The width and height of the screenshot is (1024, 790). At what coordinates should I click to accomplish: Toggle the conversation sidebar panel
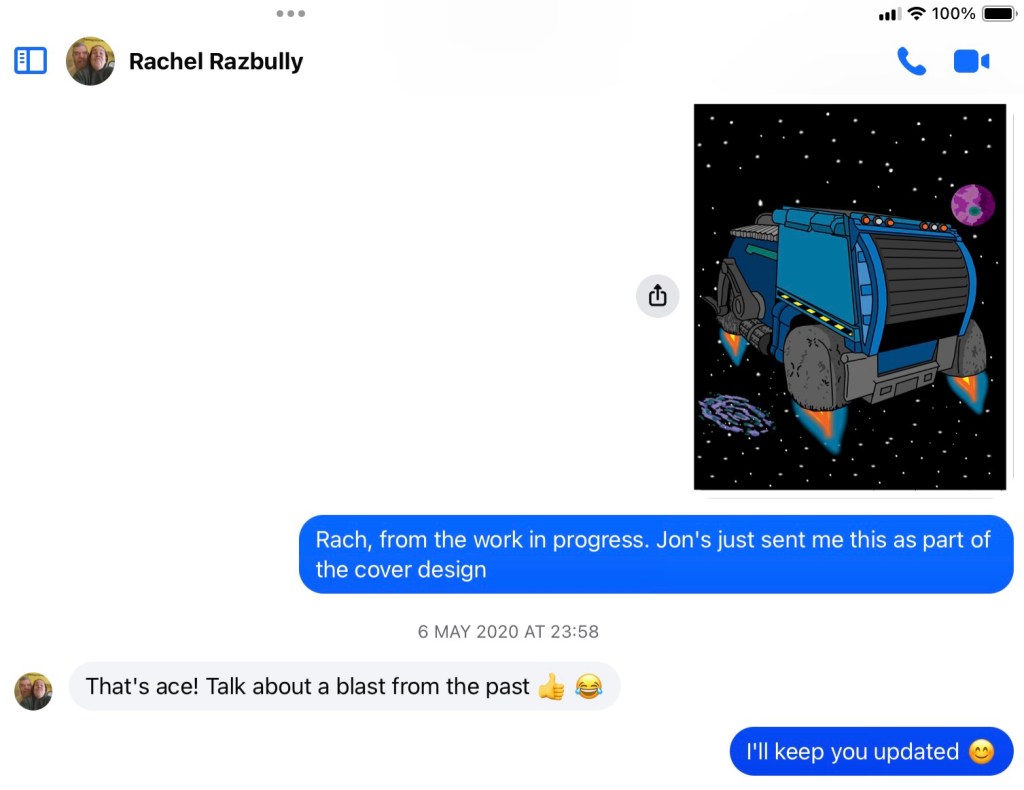31,61
